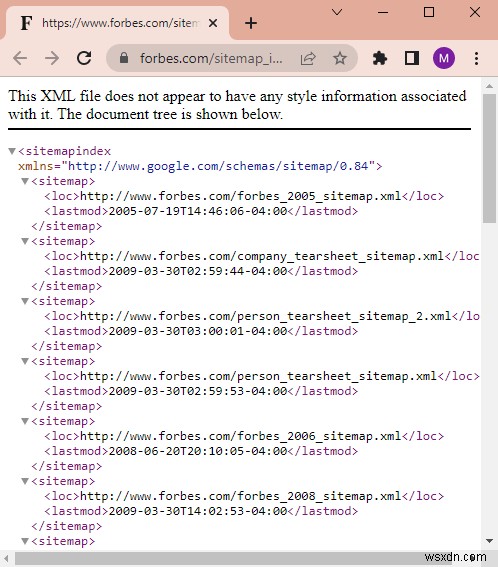The width and height of the screenshot is (498, 567).
Task: Open the tab search chevron
Action: [x=337, y=12]
